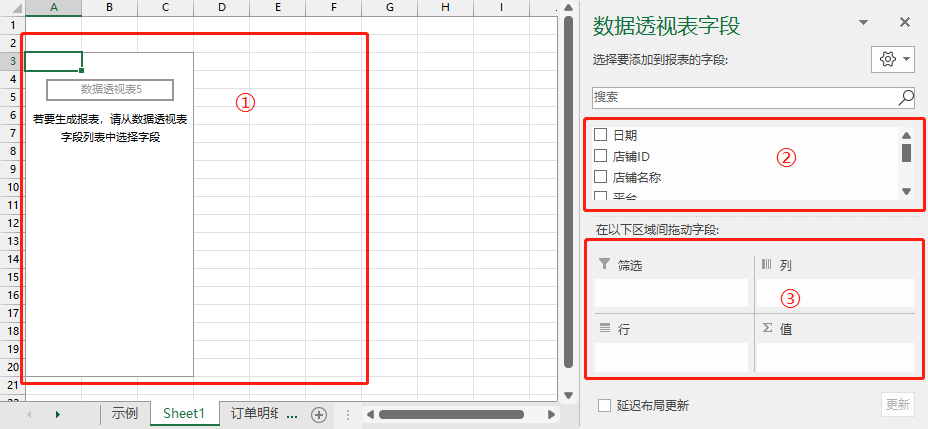The image size is (928, 429).
Task: Click the green next-sheet arrow in the tab bar
Action: (x=57, y=414)
